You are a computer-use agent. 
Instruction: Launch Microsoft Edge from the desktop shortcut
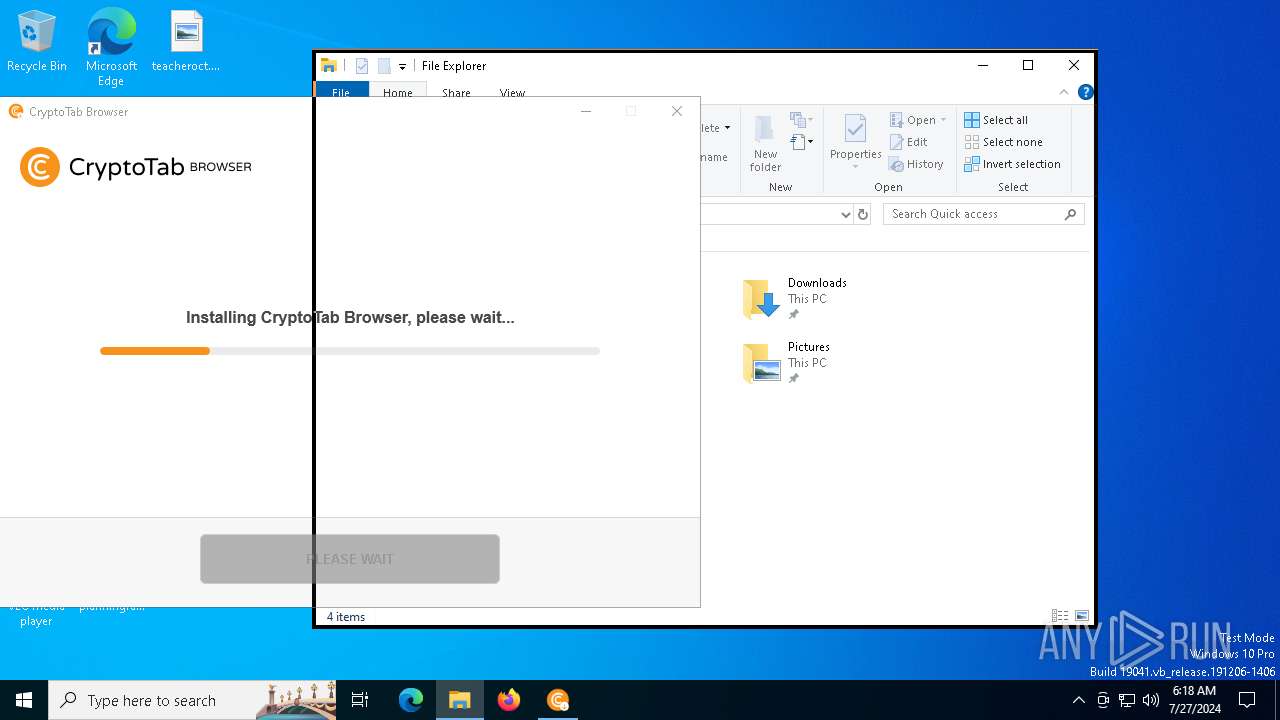pos(111,48)
